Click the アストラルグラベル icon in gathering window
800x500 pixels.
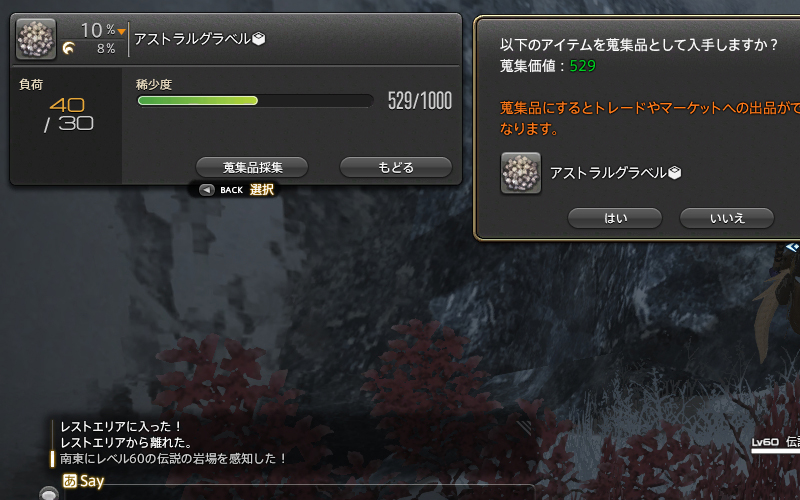(x=36, y=39)
